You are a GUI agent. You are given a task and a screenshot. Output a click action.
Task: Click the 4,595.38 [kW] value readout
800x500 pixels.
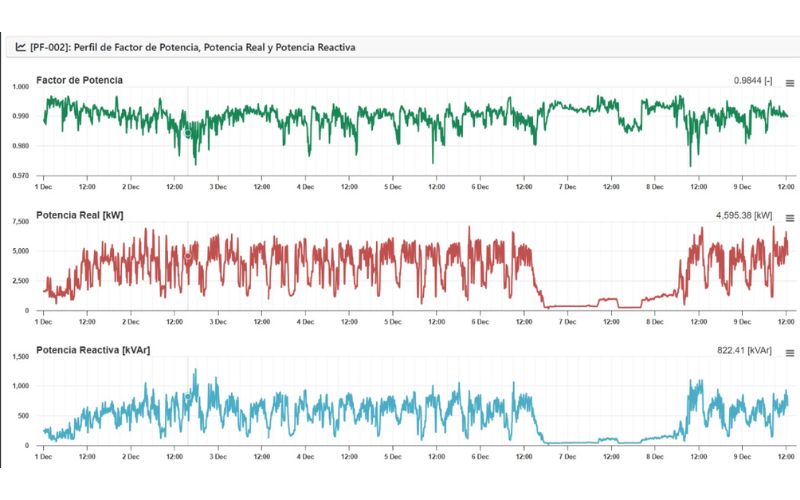tap(744, 216)
